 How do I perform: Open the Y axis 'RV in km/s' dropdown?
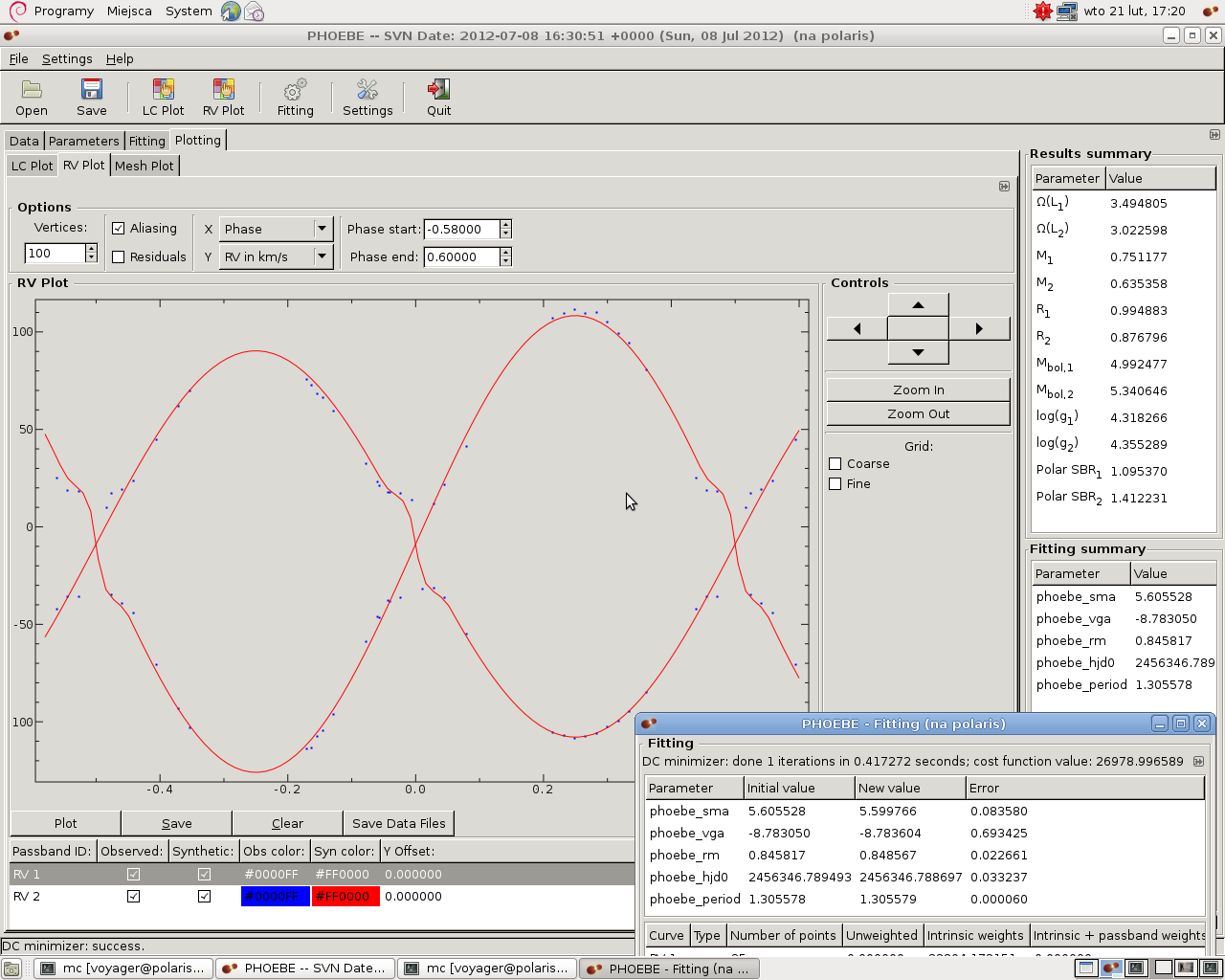[x=276, y=256]
